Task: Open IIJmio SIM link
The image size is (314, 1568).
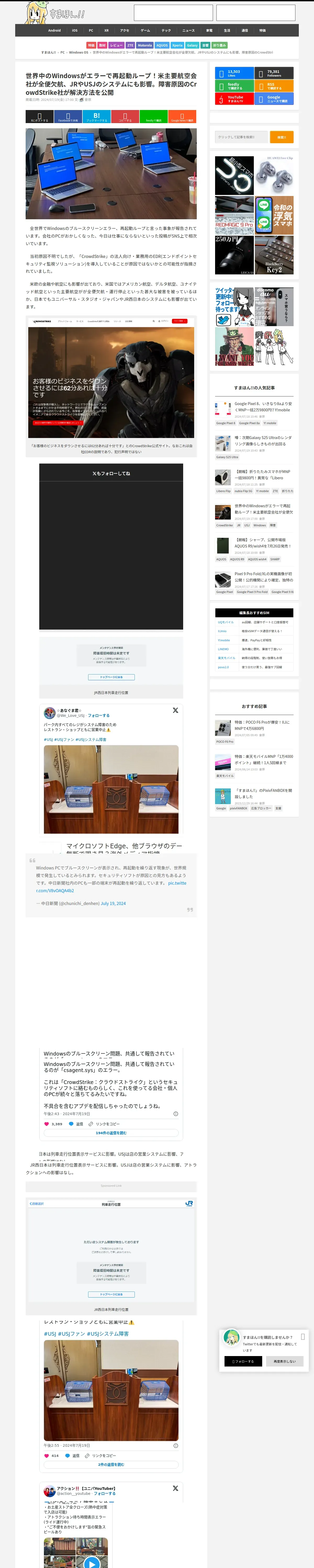Action: point(222,631)
